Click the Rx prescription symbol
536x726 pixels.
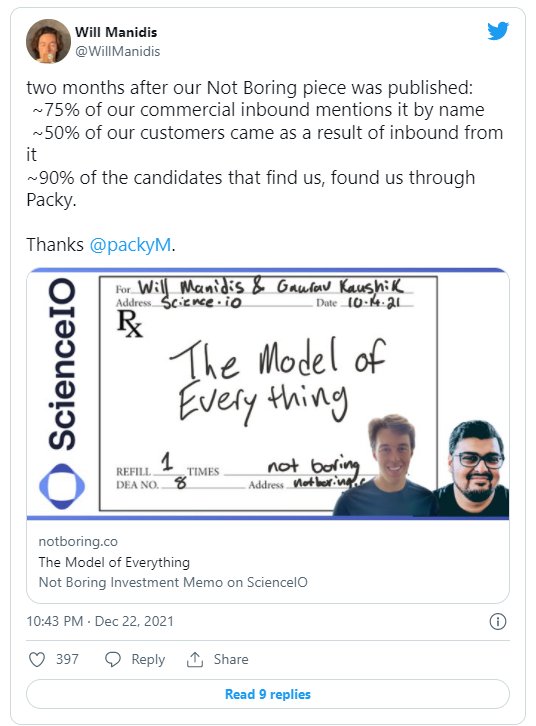(130, 323)
